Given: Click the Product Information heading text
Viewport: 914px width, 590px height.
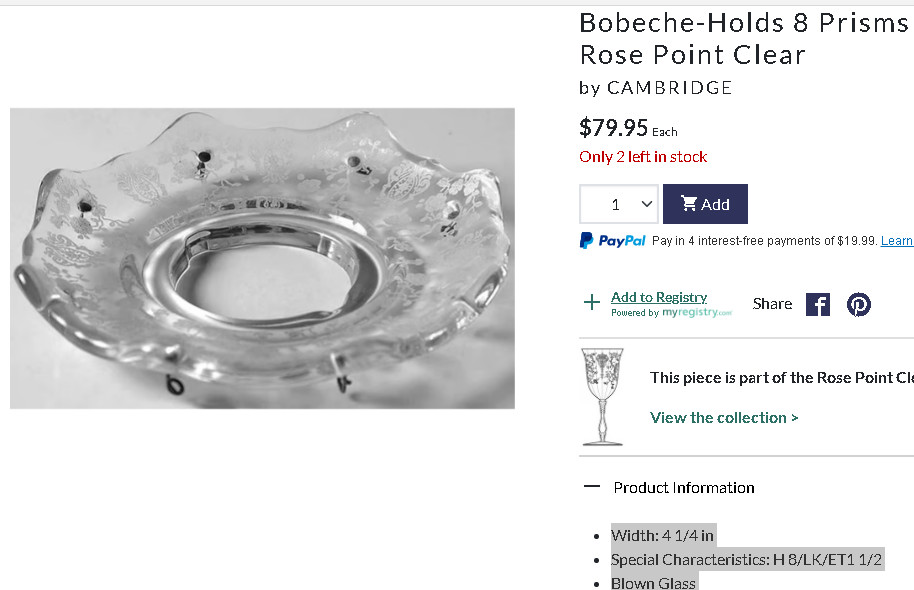Looking at the screenshot, I should pos(684,487).
